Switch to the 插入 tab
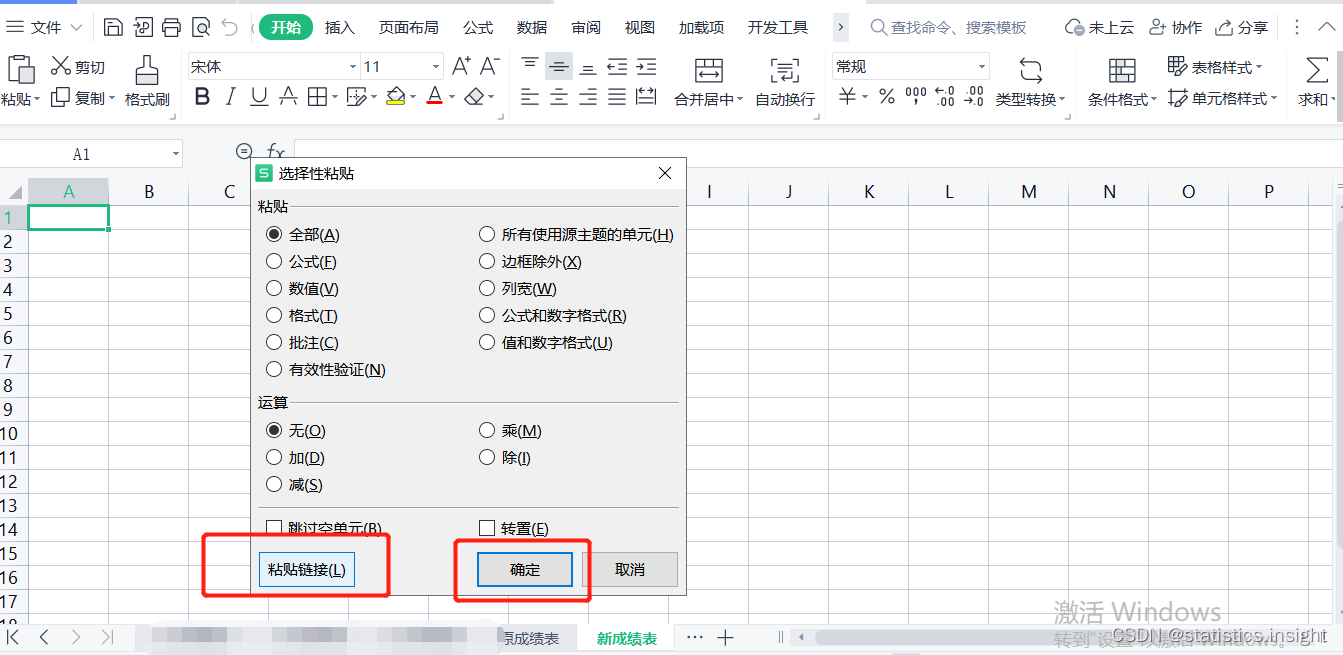Image resolution: width=1343 pixels, height=655 pixels. (x=340, y=27)
